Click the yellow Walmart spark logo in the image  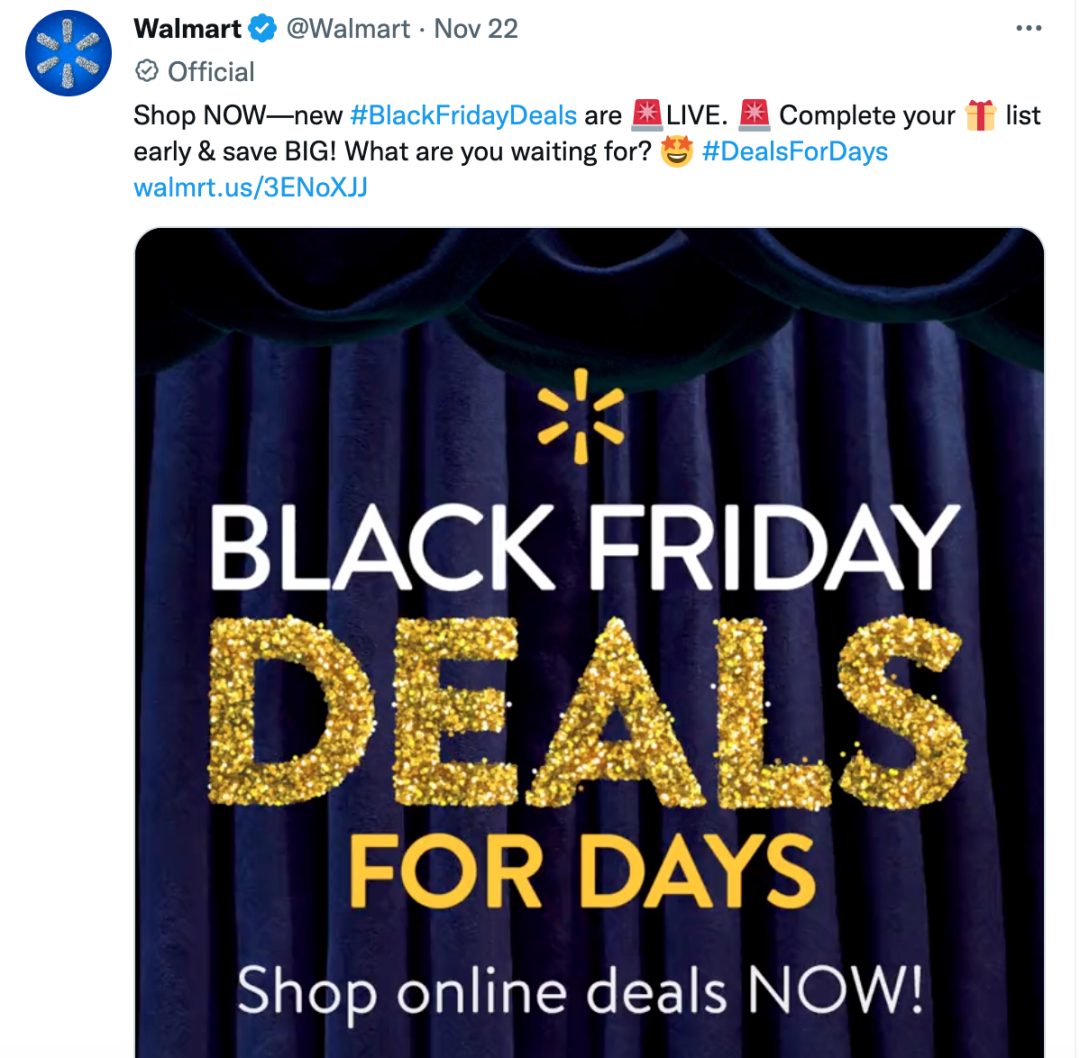tap(581, 416)
